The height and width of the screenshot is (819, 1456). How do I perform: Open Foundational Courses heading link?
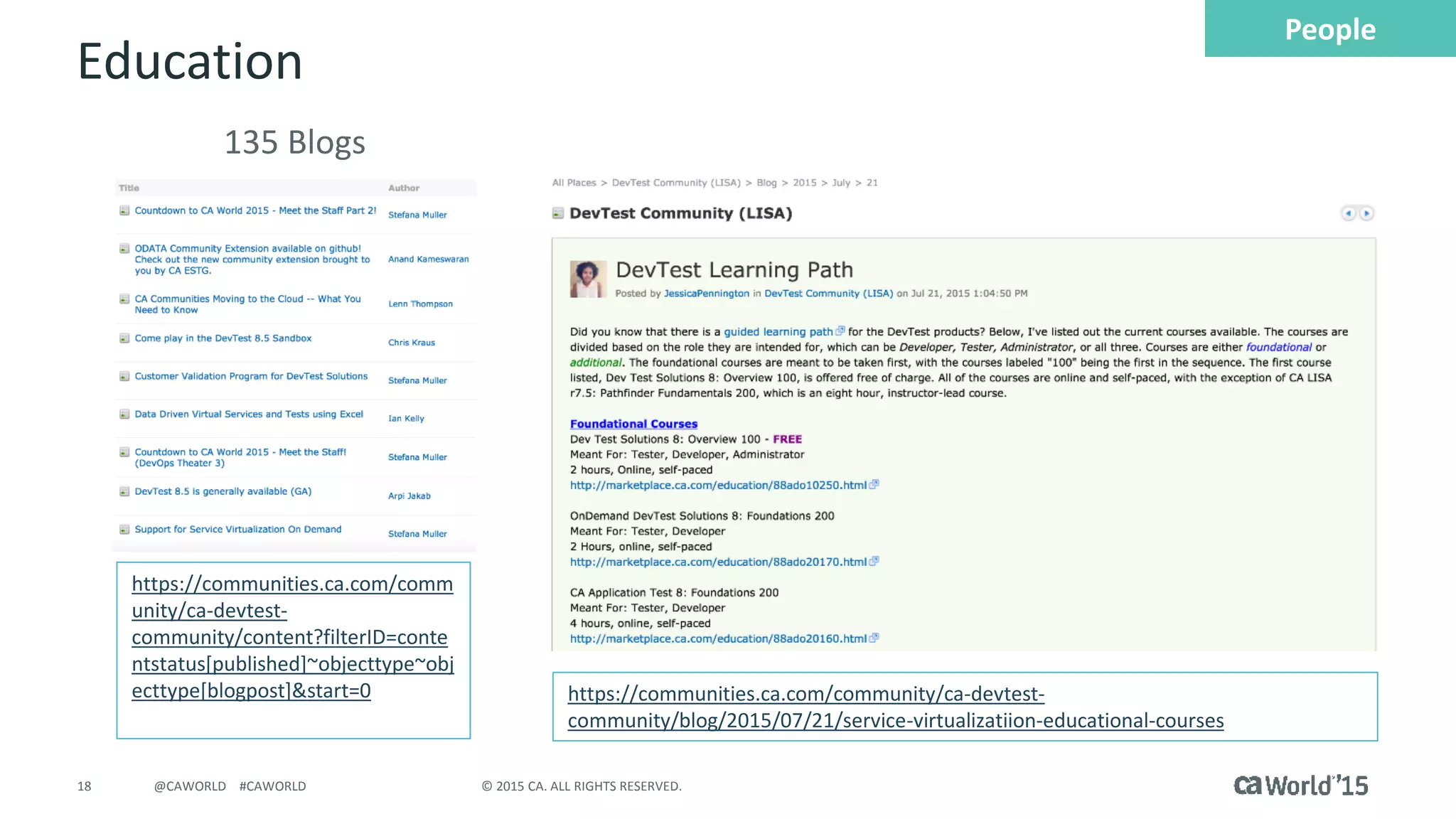(x=633, y=424)
